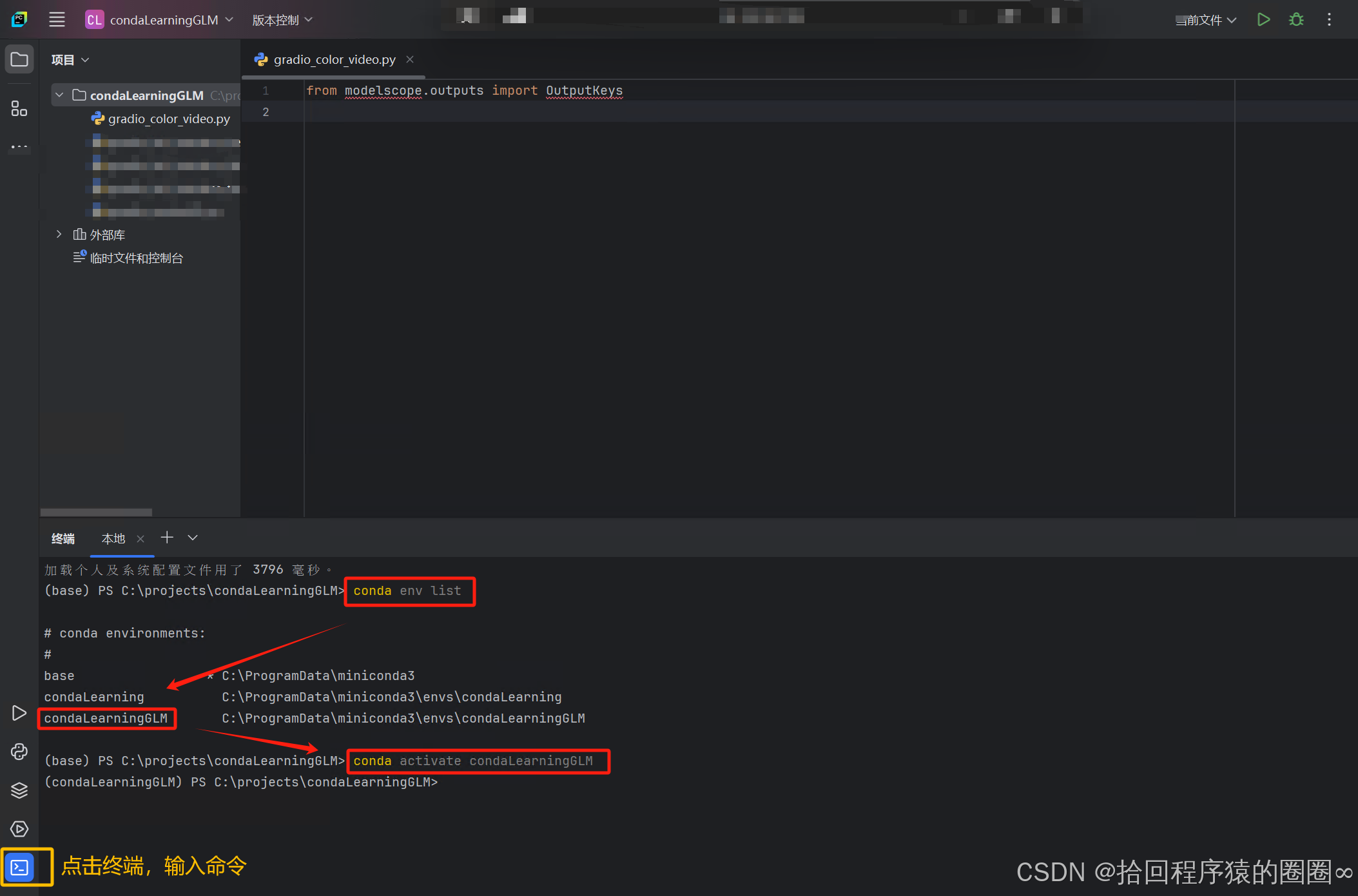Click the Debug bug icon
The width and height of the screenshot is (1358, 896).
pyautogui.click(x=1296, y=19)
